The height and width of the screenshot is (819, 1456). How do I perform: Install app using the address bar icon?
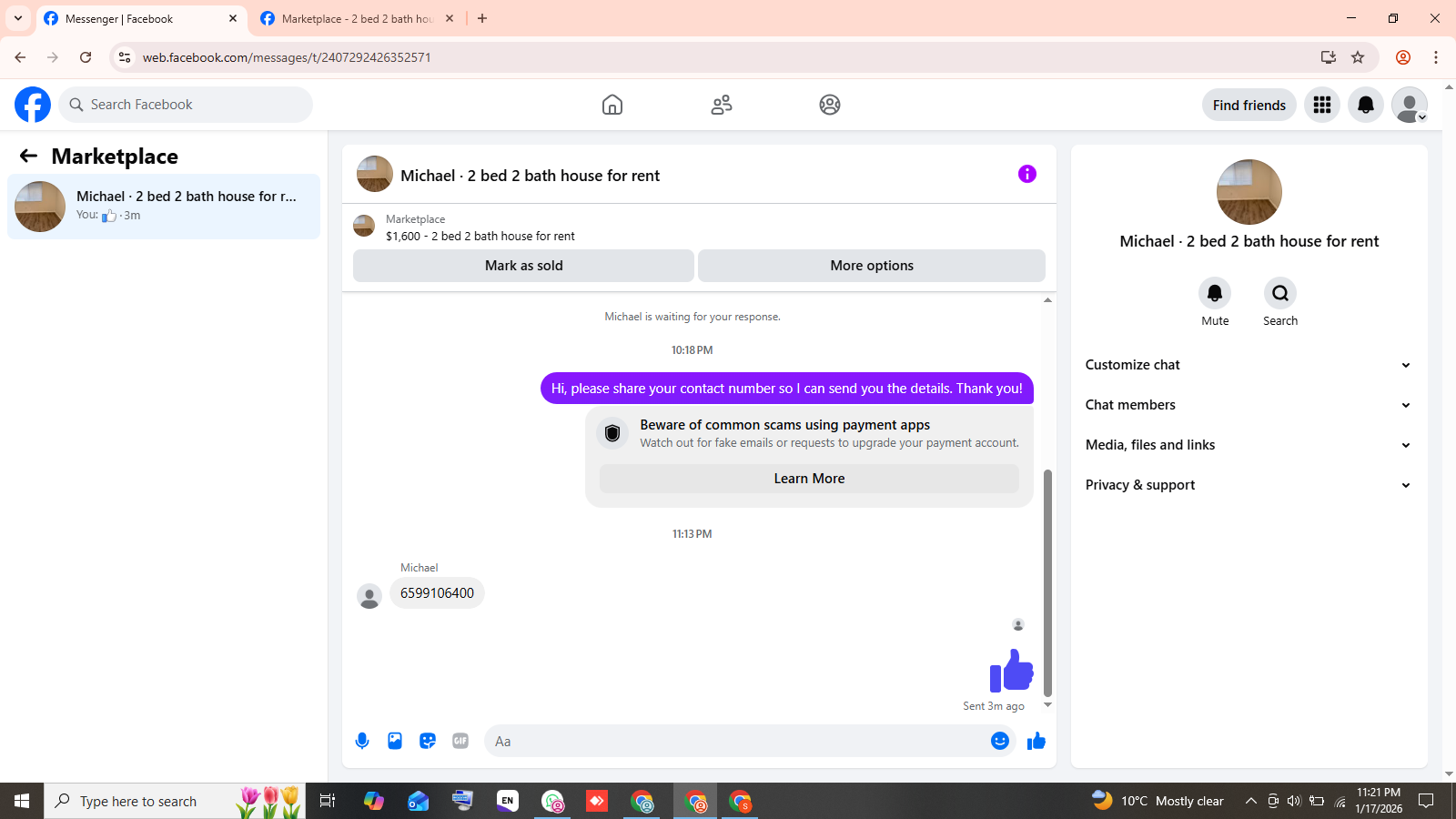tap(1329, 57)
